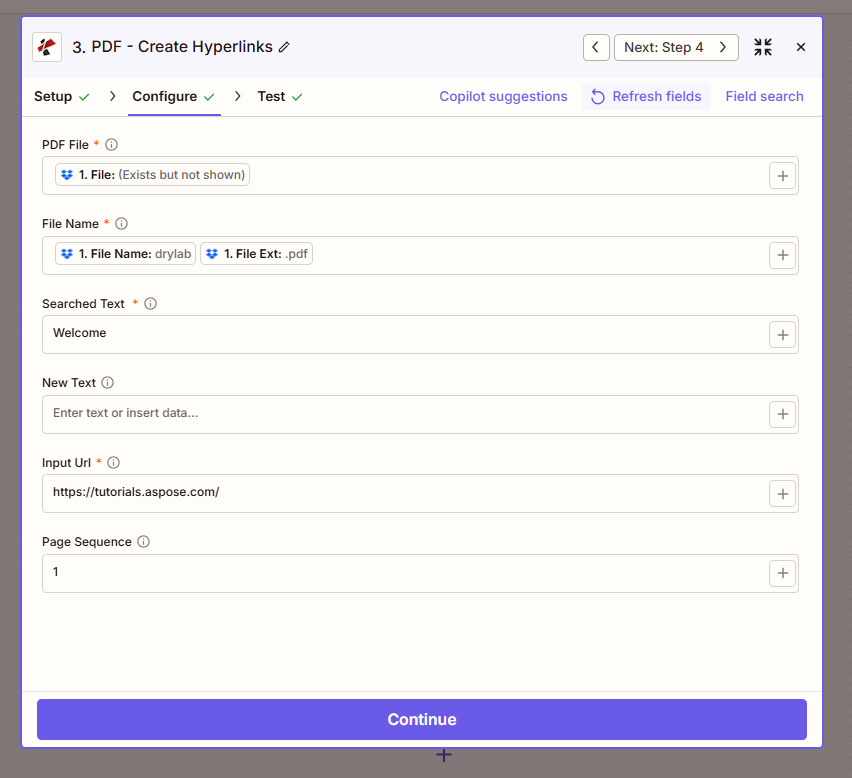The width and height of the screenshot is (852, 778).
Task: Click the info icon beside PDF File
Action: 112,145
